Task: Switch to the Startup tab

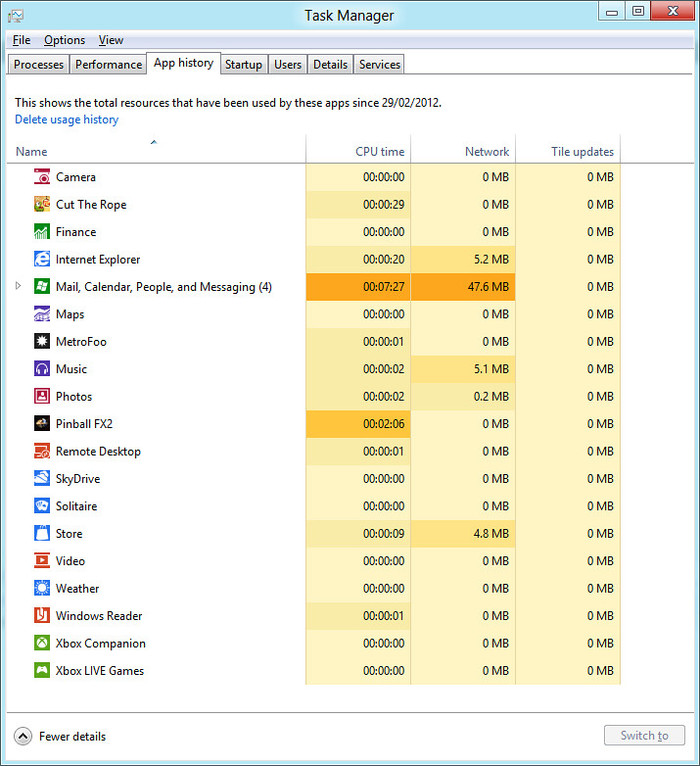Action: 243,64
